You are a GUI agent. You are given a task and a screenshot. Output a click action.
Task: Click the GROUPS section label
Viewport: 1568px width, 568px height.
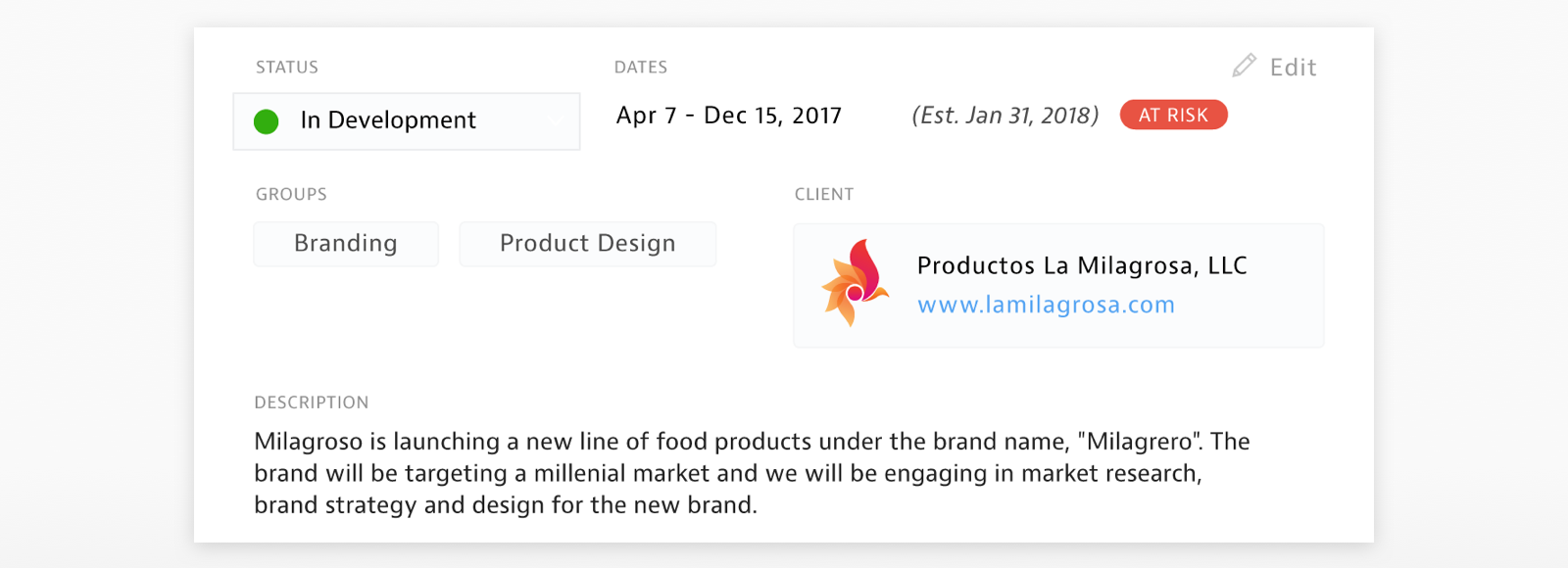[x=291, y=194]
